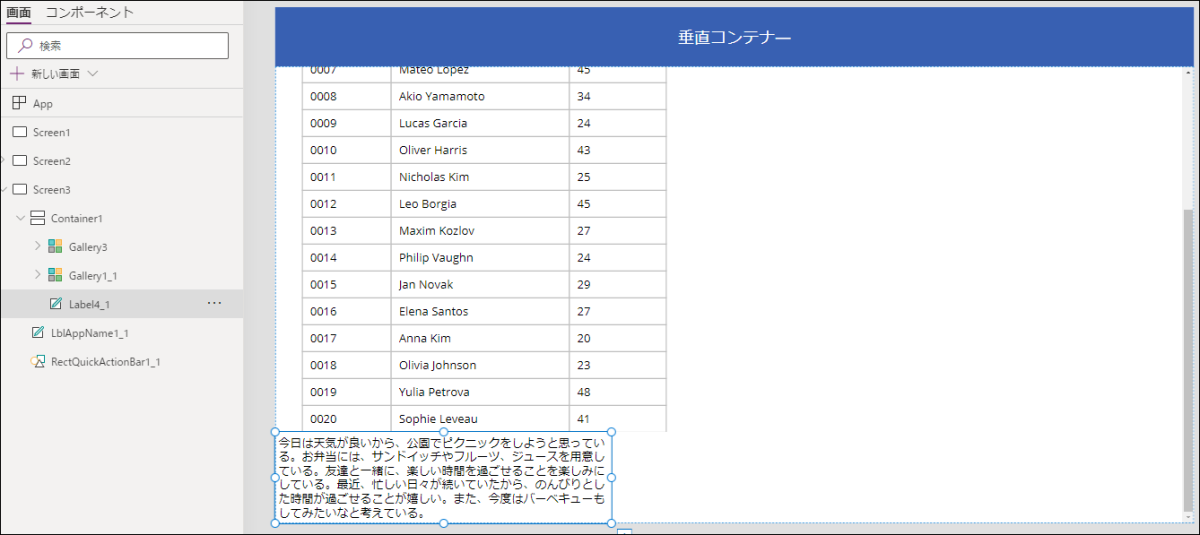Expand the Gallery1_1 node

38,275
